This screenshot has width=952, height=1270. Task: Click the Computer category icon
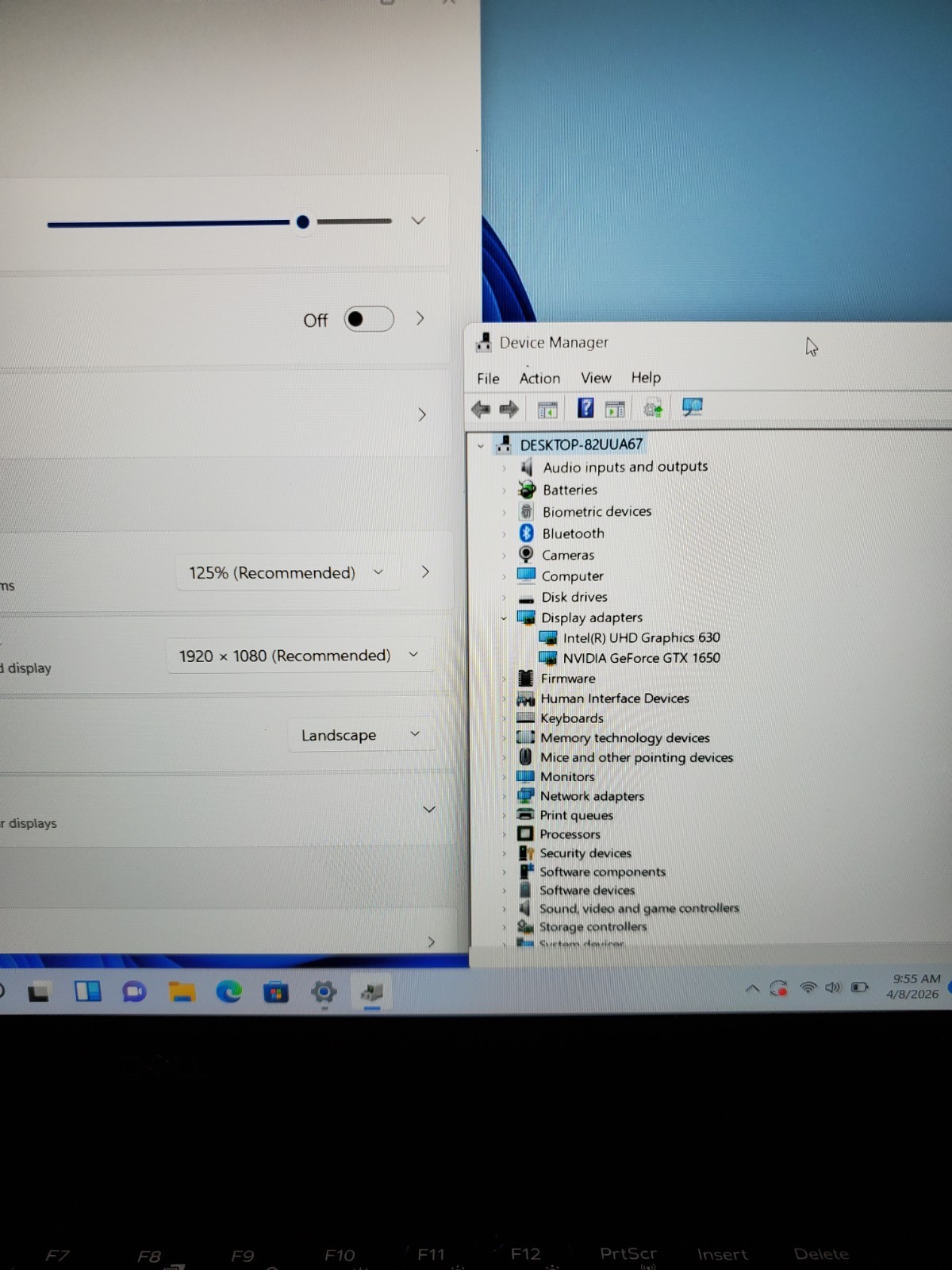pyautogui.click(x=525, y=575)
